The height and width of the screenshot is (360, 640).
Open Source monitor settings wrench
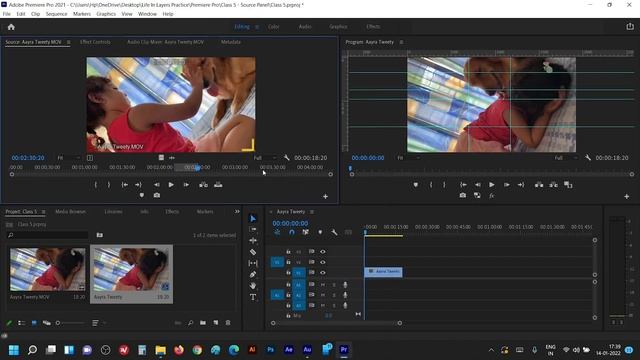pos(287,158)
